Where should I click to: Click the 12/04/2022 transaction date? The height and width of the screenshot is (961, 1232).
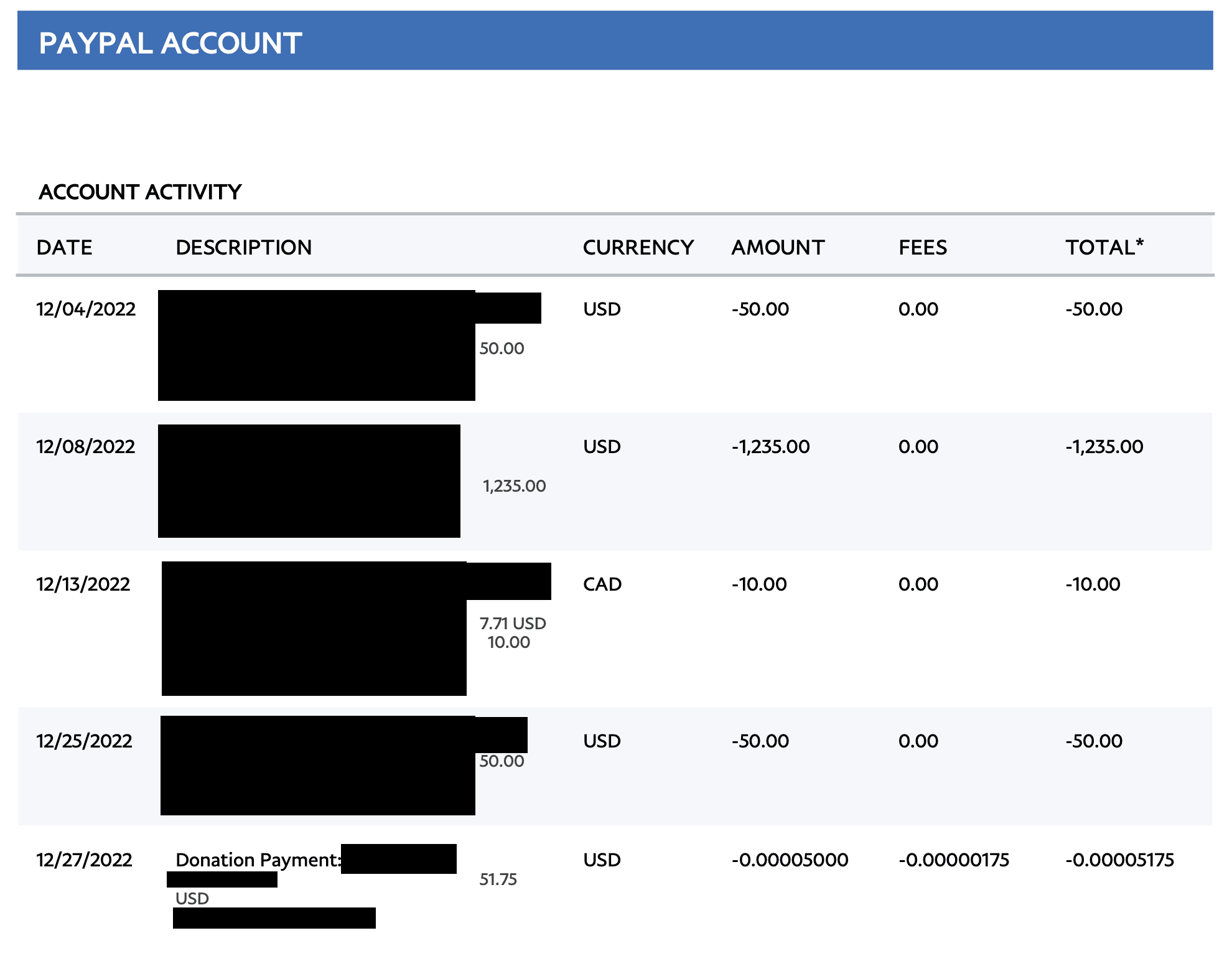pos(86,309)
